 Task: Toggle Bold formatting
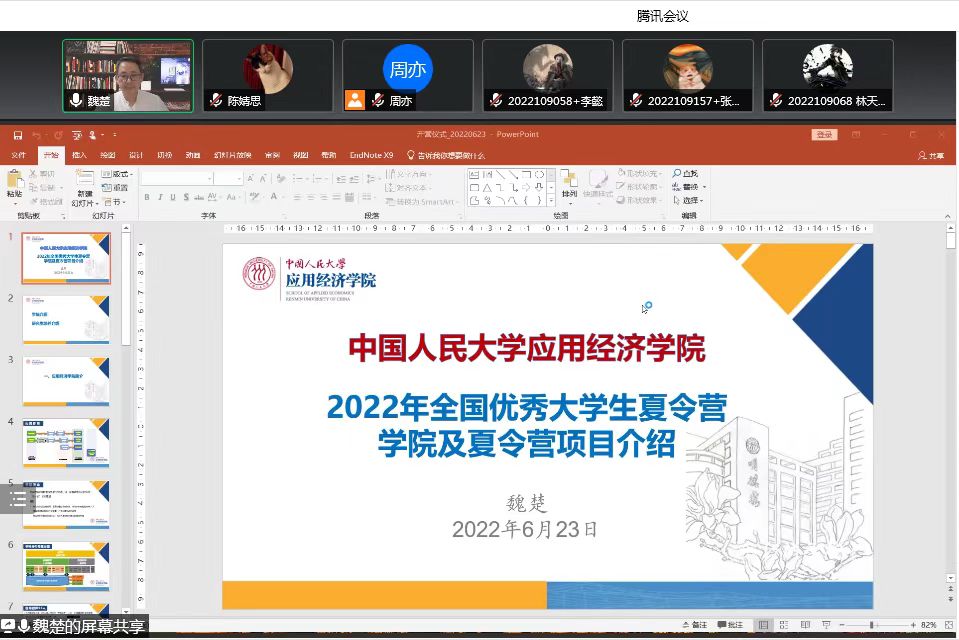[x=147, y=198]
